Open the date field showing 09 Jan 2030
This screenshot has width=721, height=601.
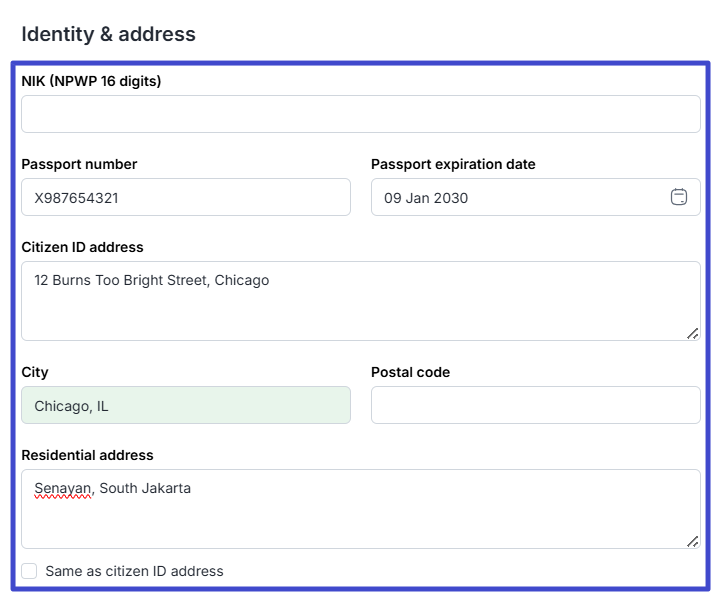pos(515,197)
